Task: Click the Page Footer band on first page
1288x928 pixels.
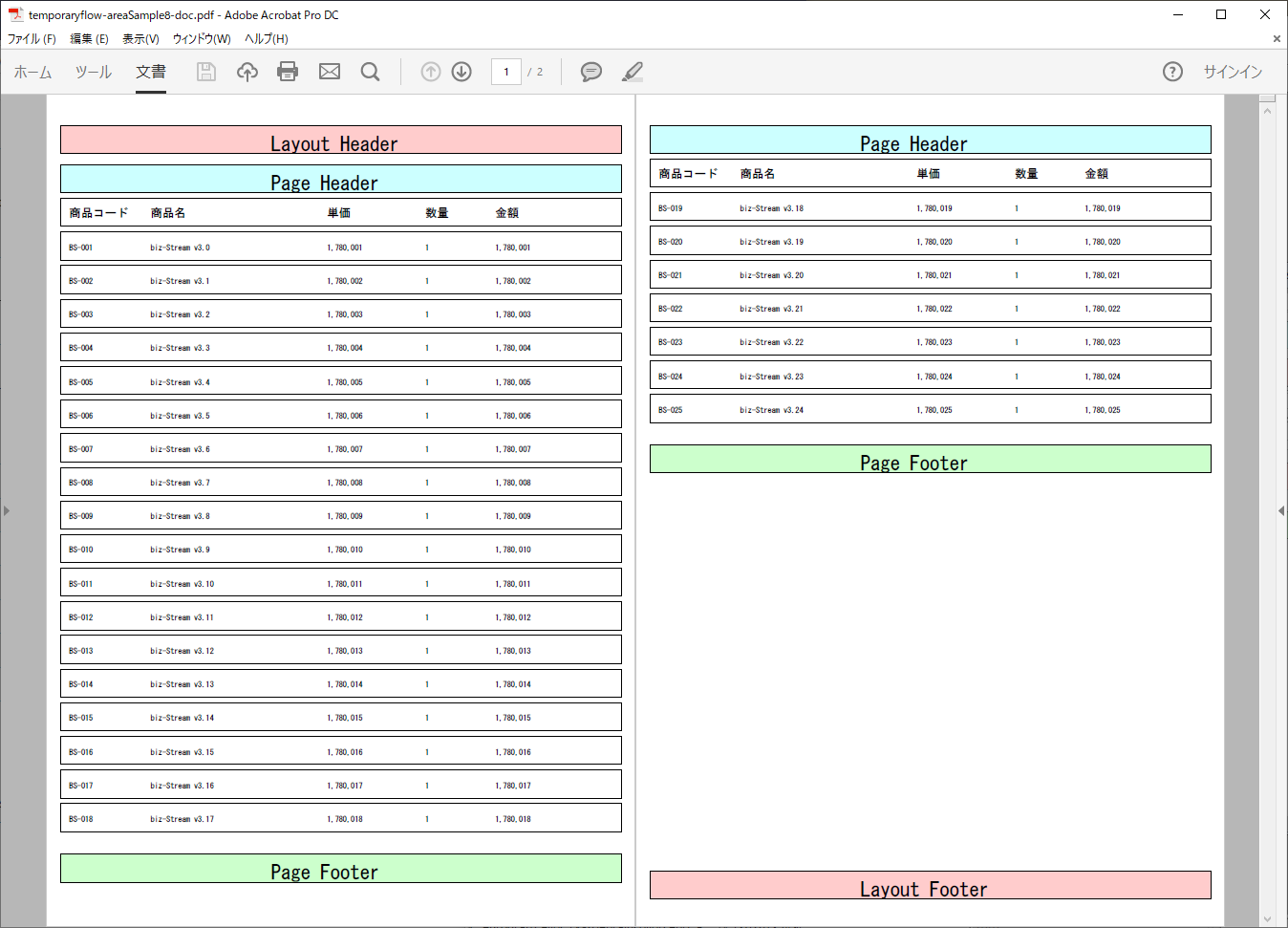Action: (x=341, y=868)
